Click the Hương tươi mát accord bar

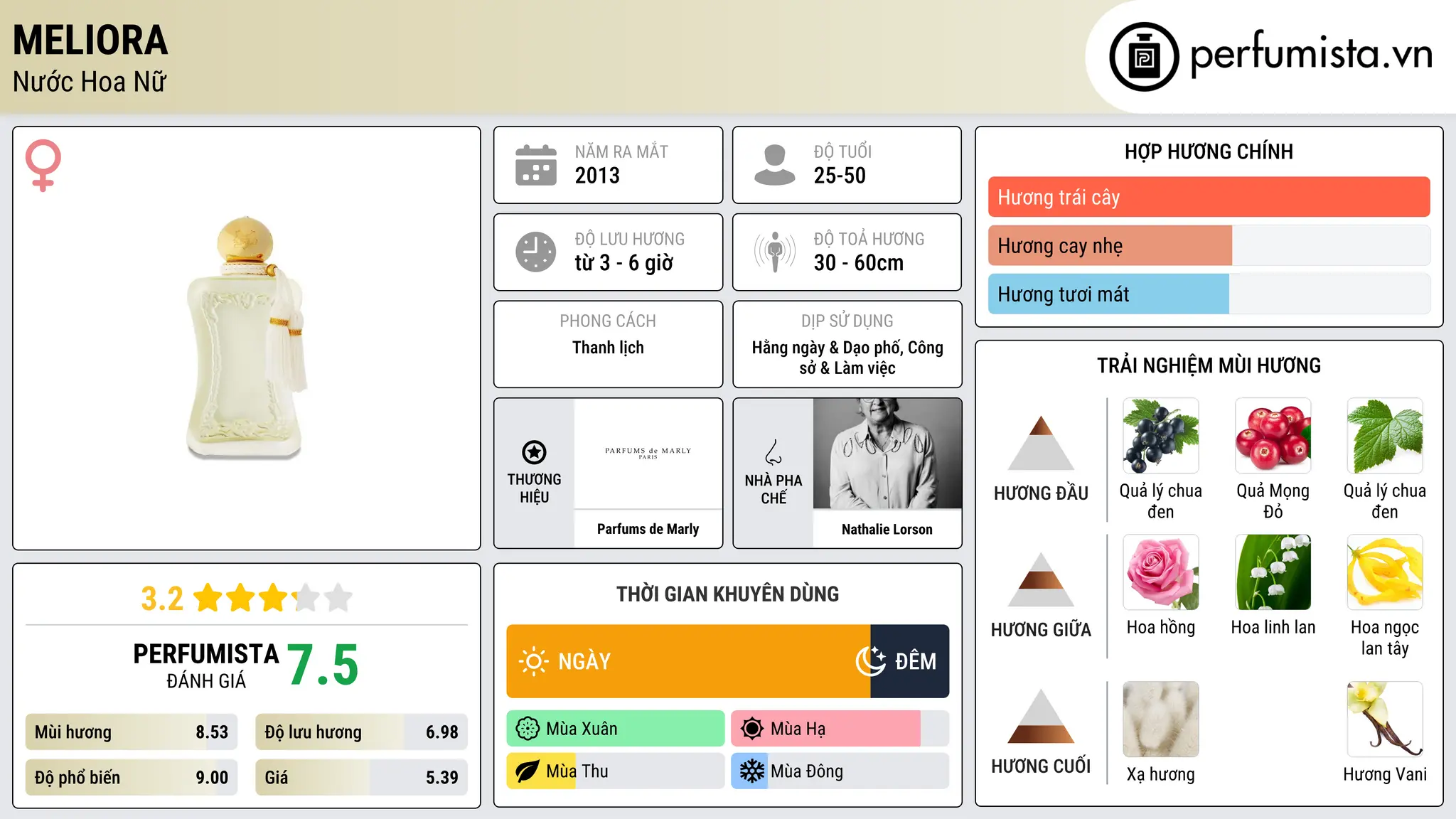tap(1209, 294)
